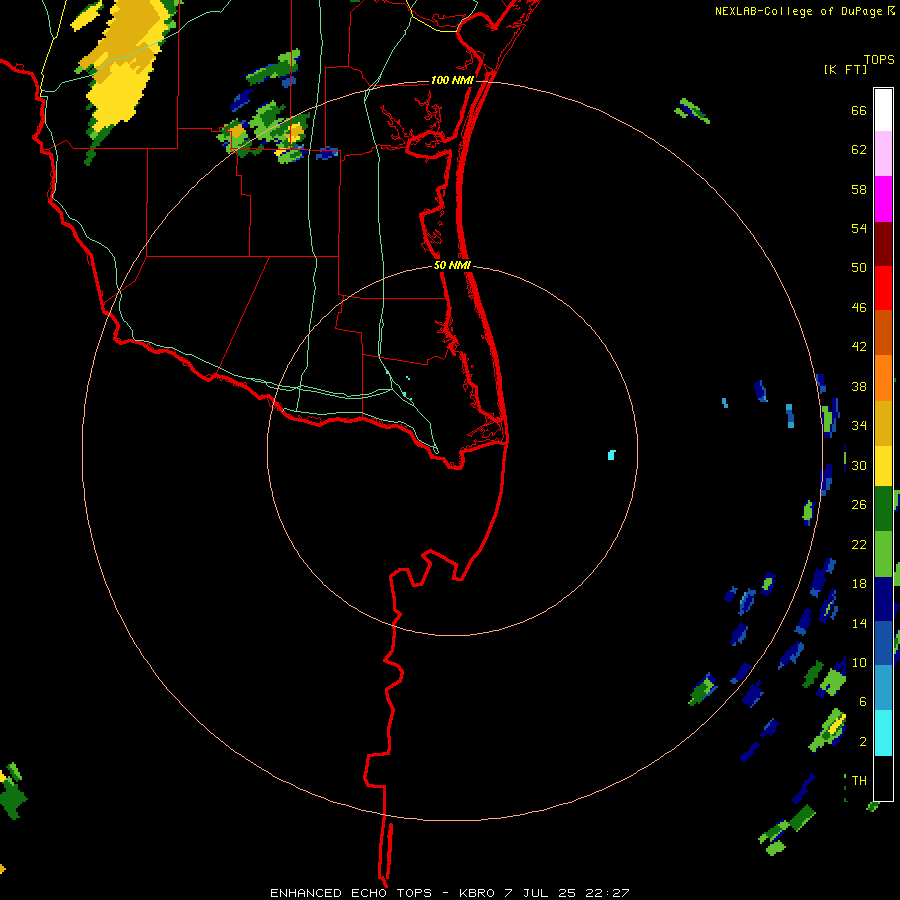
Task: Click the 30 value on the legend
Action: 859,465
